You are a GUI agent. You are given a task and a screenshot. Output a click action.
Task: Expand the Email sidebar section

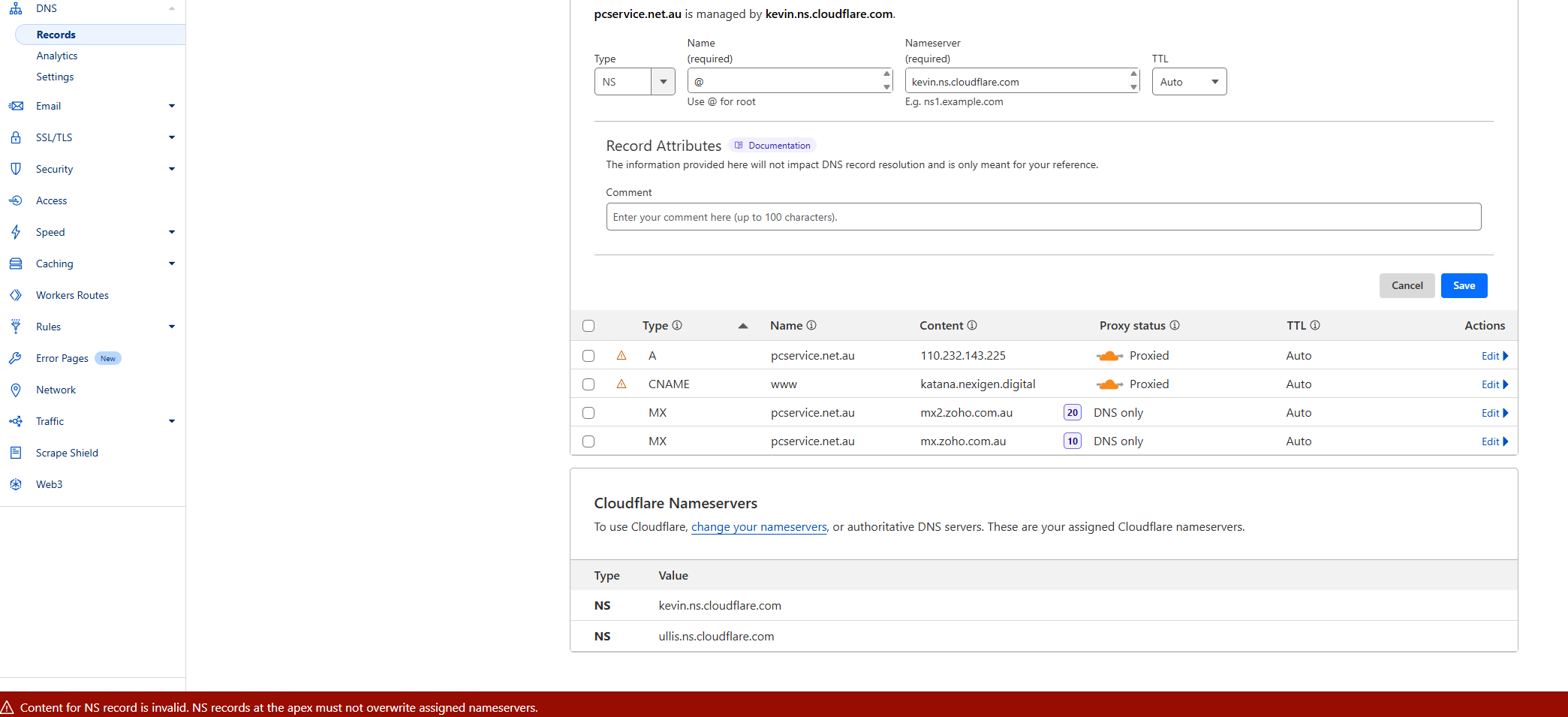[x=172, y=106]
